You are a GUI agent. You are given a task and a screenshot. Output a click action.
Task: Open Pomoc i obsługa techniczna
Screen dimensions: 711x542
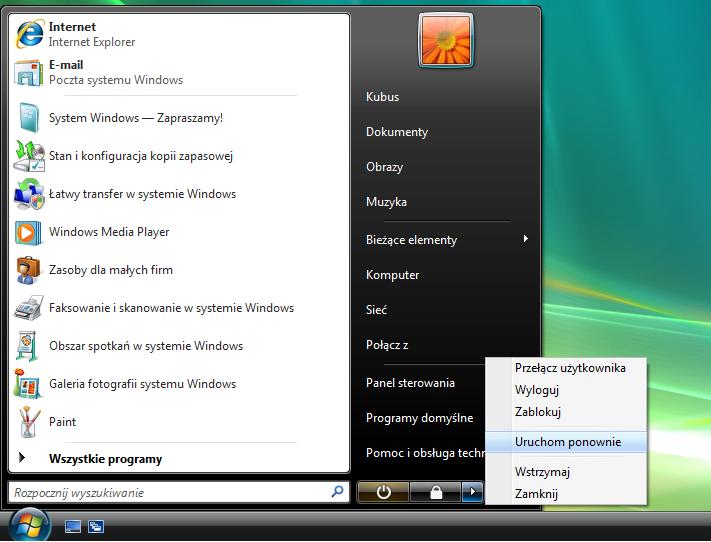tap(425, 453)
